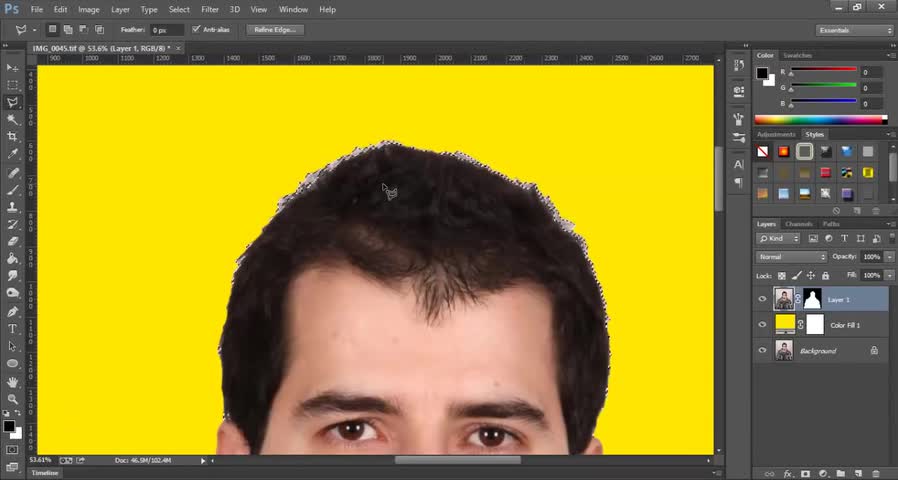898x480 pixels.
Task: Toggle Lock position icon
Action: [x=811, y=276]
